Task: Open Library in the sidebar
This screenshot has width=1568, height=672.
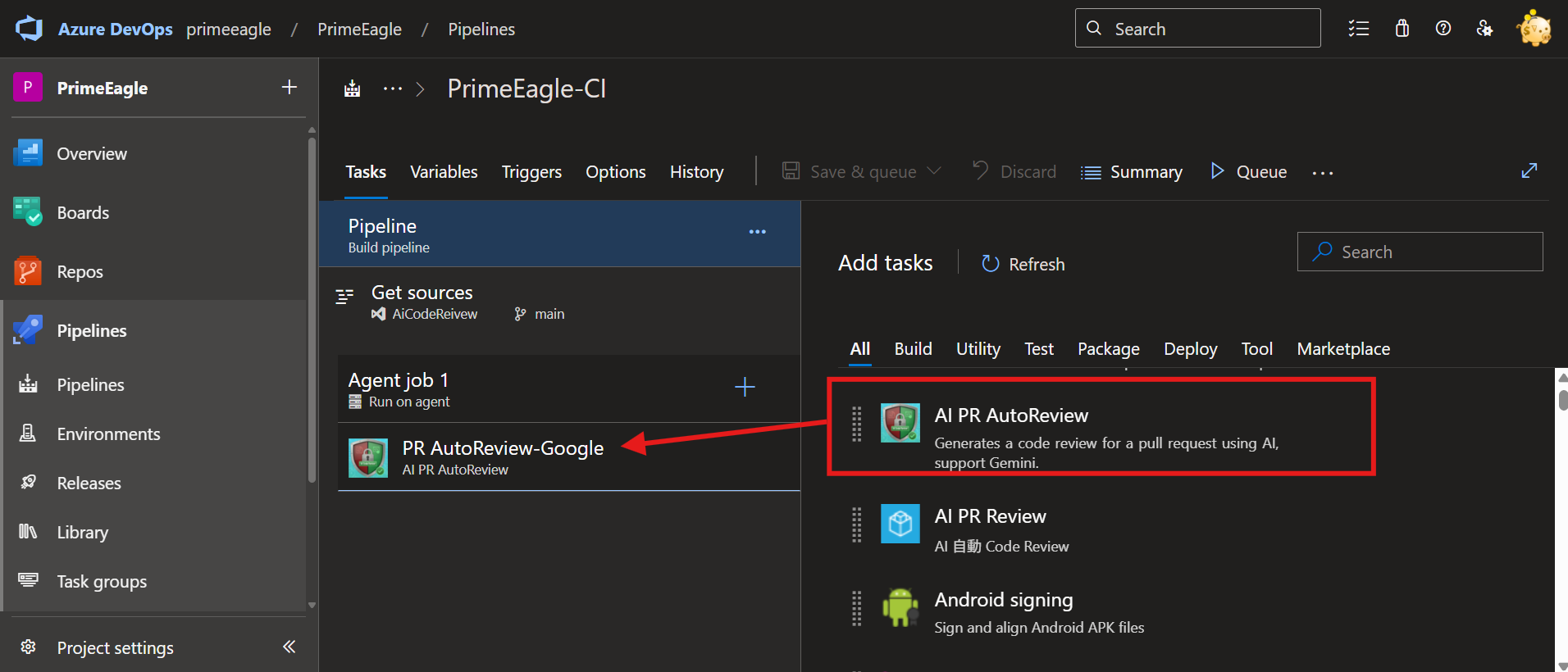Action: pos(82,532)
